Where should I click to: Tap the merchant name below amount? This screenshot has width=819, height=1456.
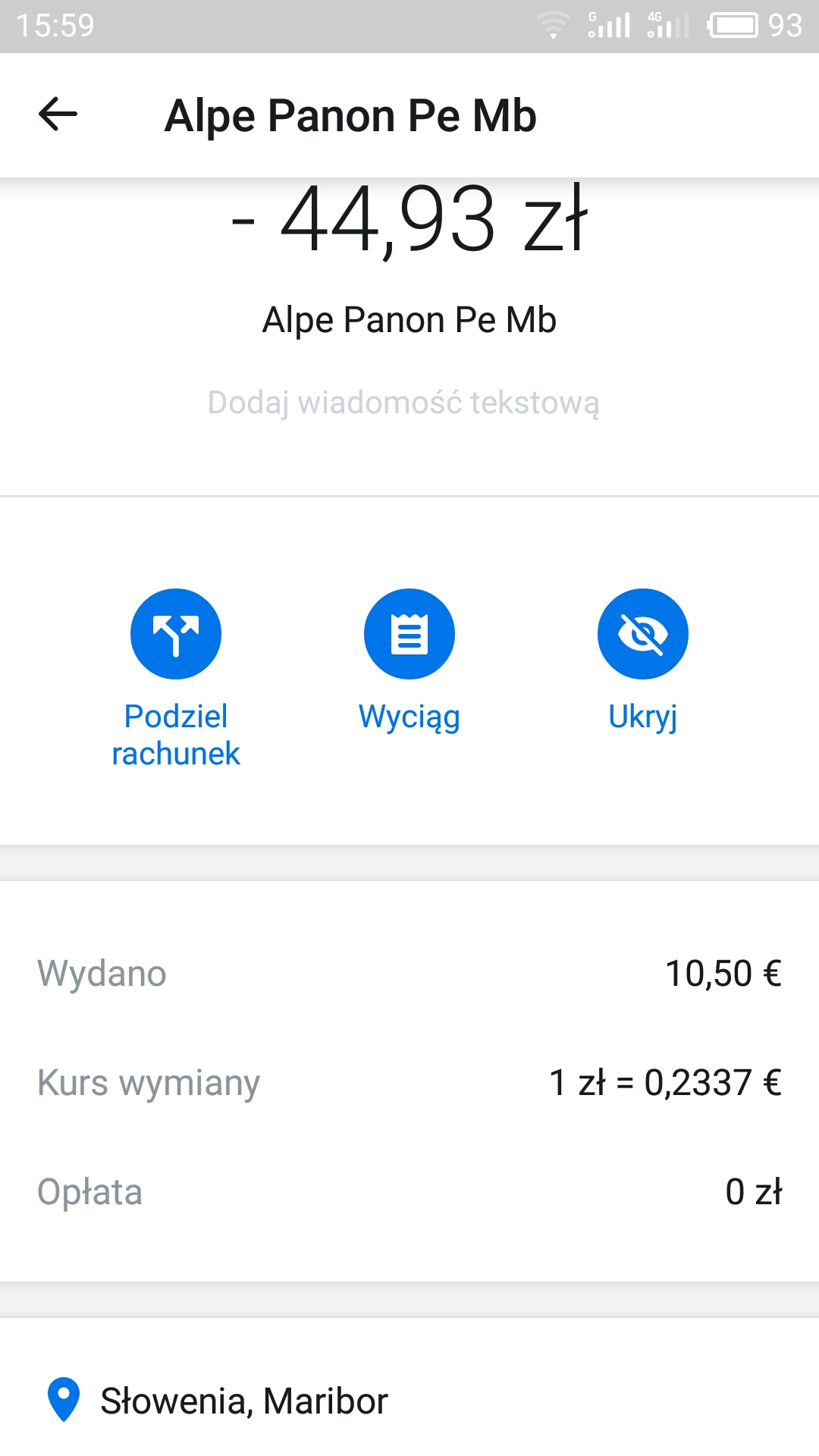pos(409,320)
